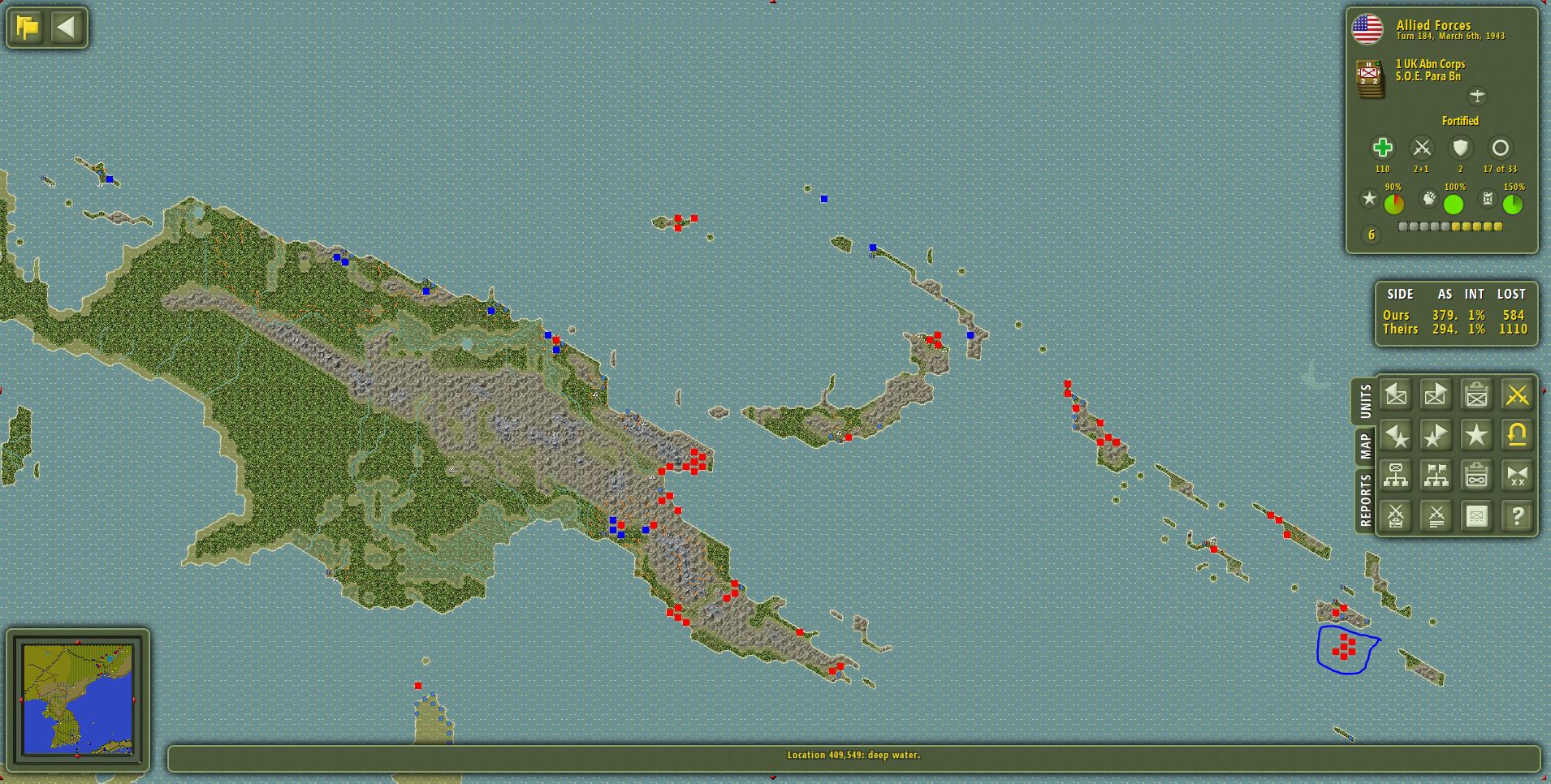Click the back arrow button at top left

point(67,28)
